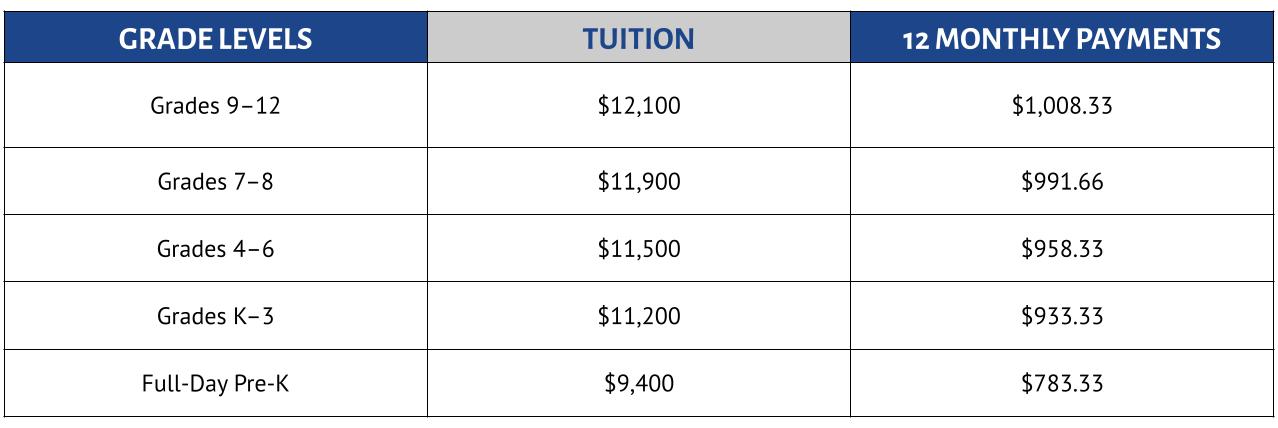Click the word PAYMENTS in blue header

1146,39
